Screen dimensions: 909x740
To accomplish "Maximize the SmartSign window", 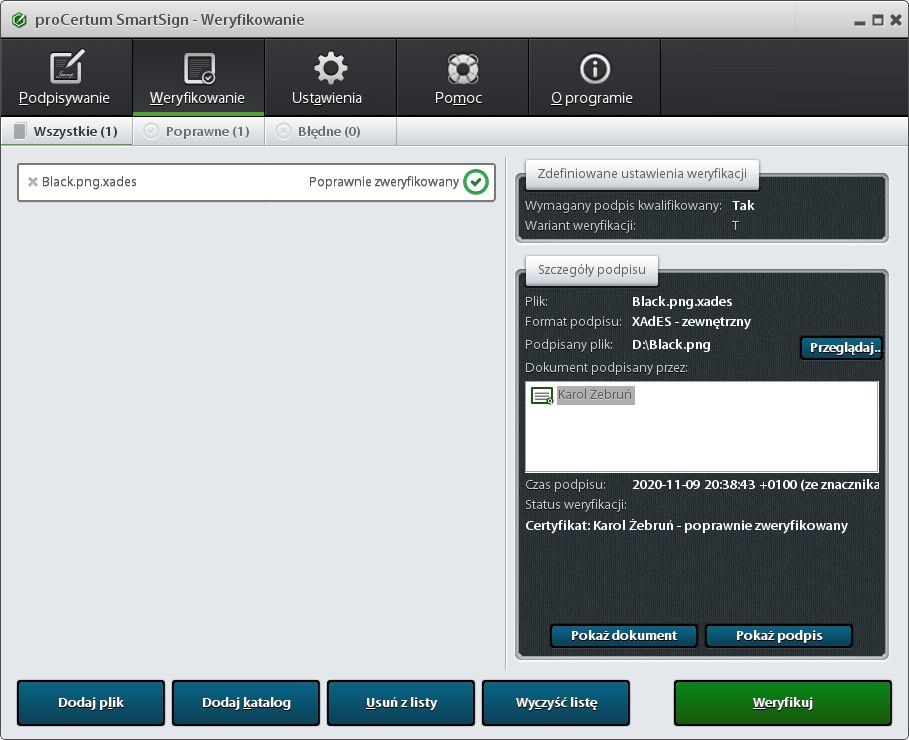I will [878, 20].
